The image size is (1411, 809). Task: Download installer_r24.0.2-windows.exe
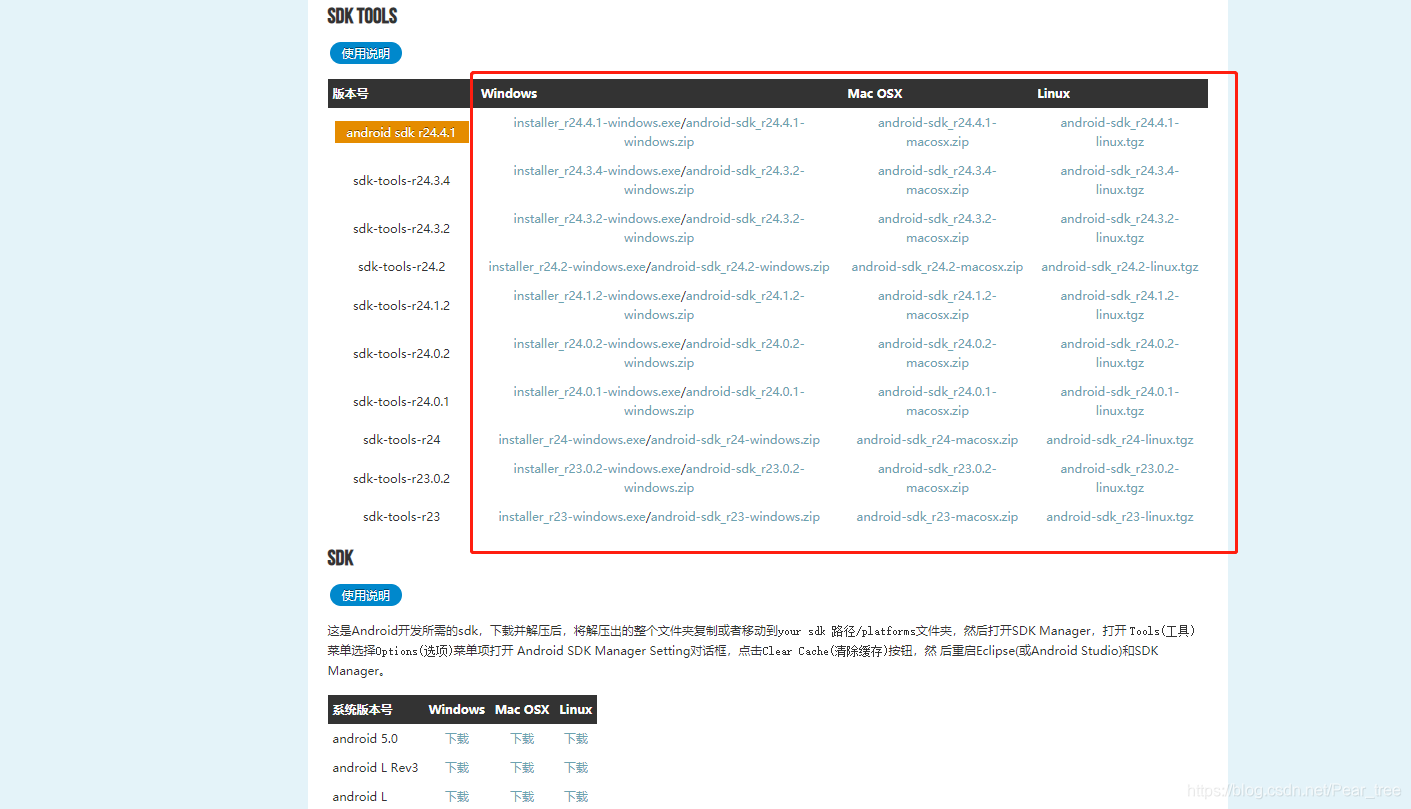(x=597, y=343)
